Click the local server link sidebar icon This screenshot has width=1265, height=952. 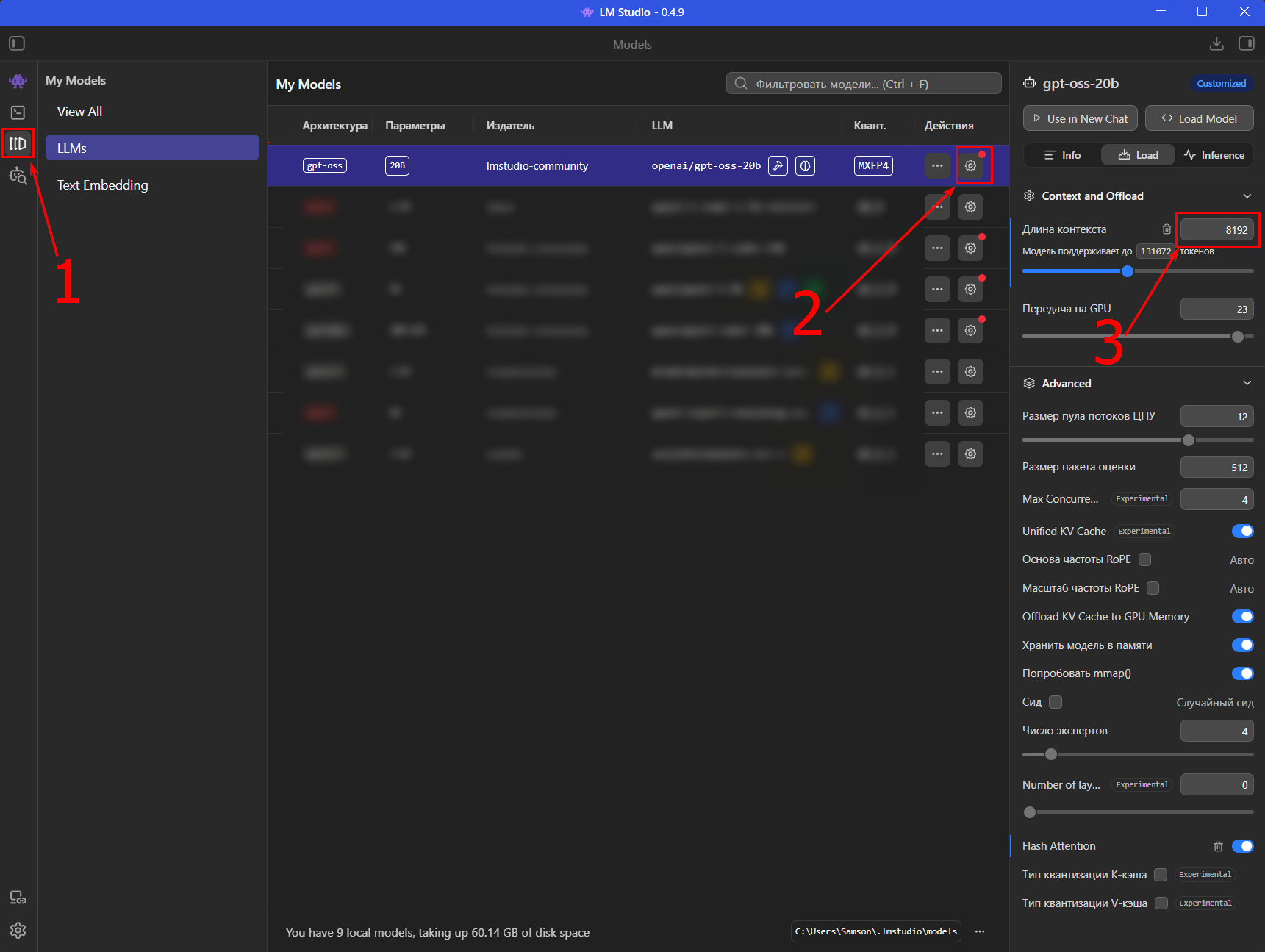click(18, 898)
